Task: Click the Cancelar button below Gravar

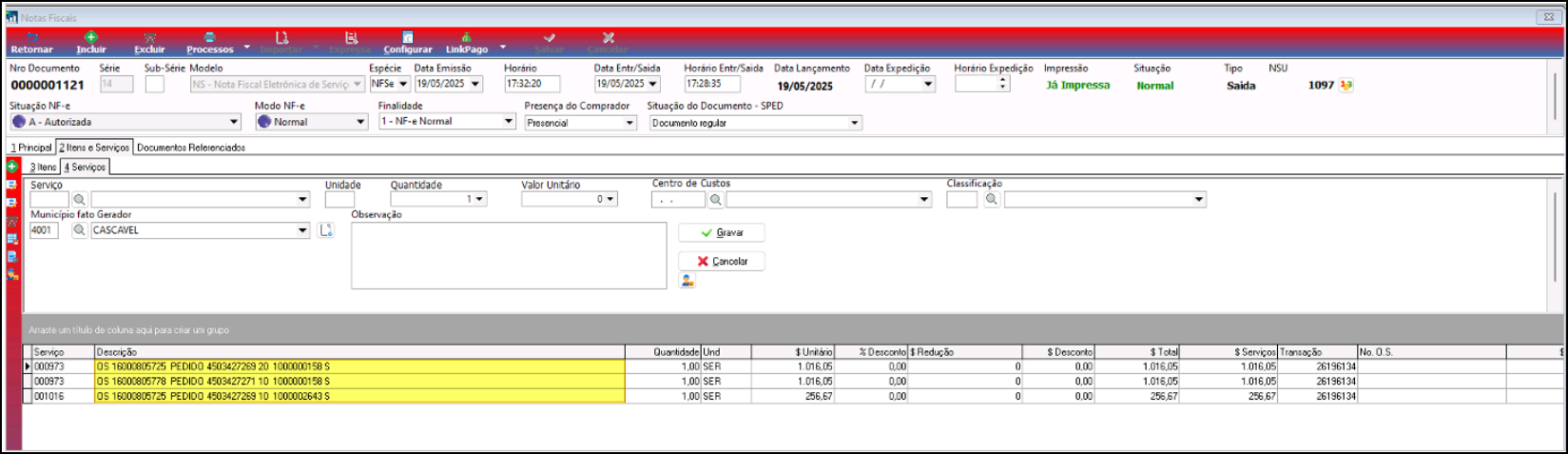Action: (722, 261)
